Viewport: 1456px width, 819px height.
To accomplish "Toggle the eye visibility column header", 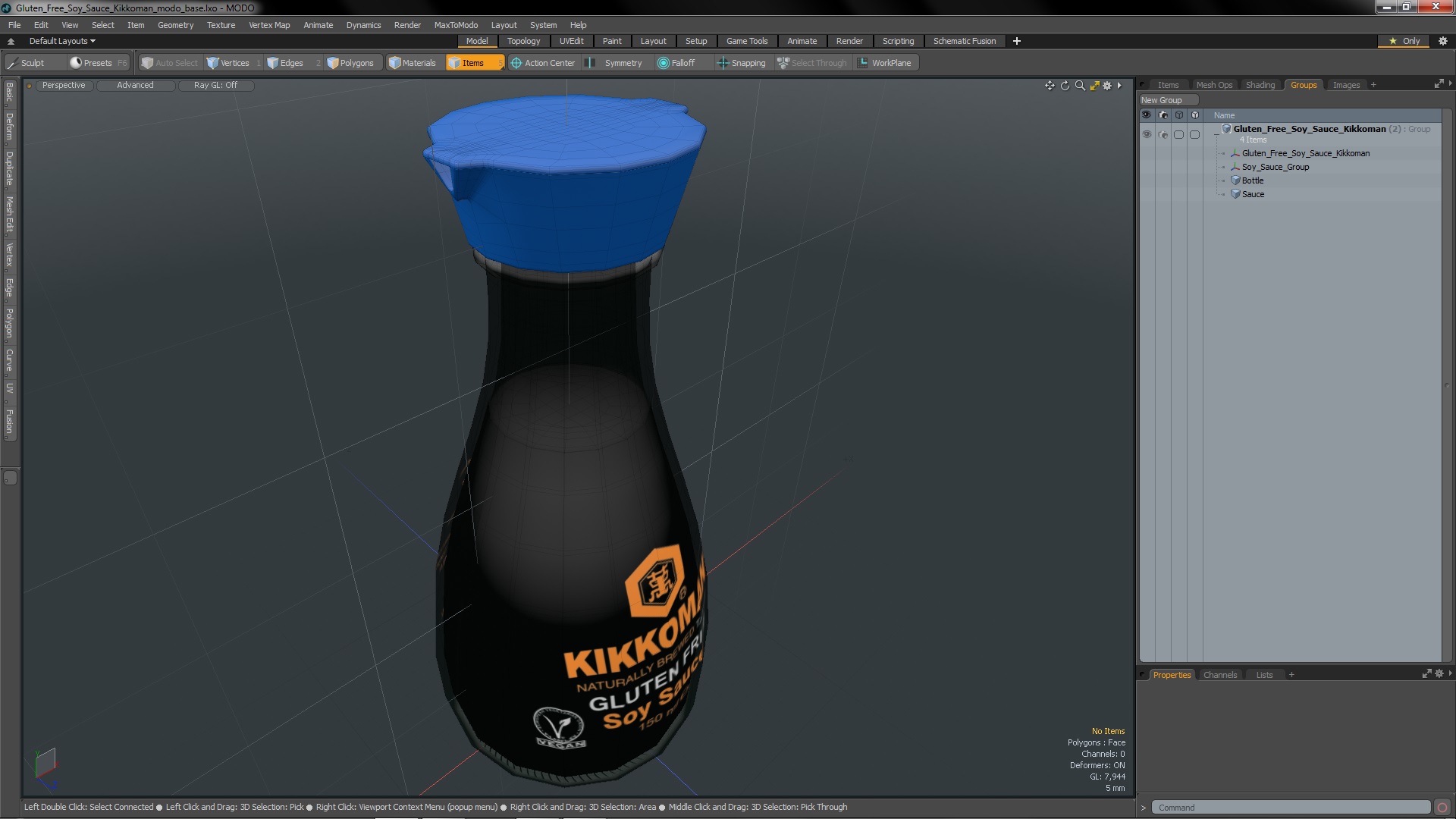I will pos(1147,115).
